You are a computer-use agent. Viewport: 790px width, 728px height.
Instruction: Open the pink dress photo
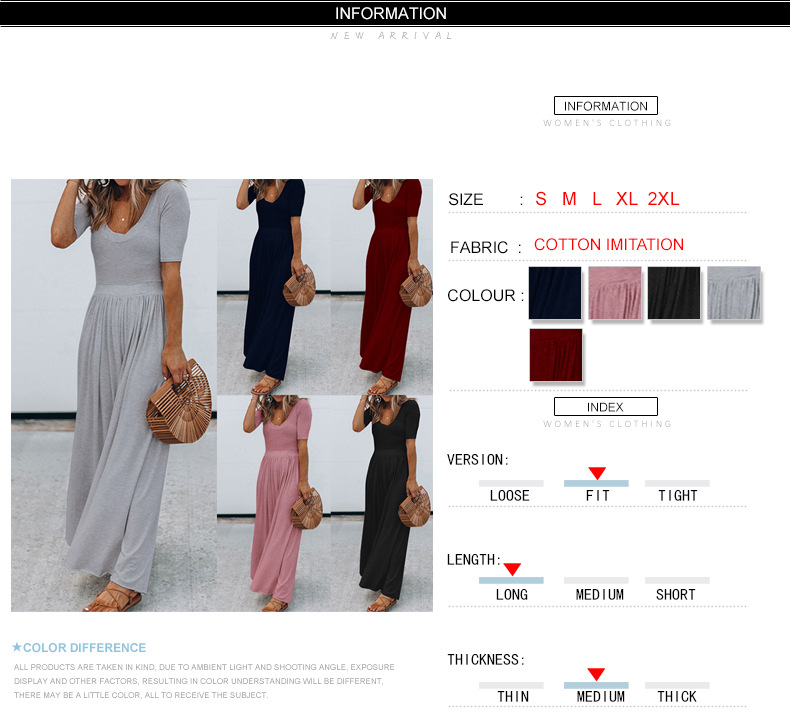pyautogui.click(x=274, y=503)
